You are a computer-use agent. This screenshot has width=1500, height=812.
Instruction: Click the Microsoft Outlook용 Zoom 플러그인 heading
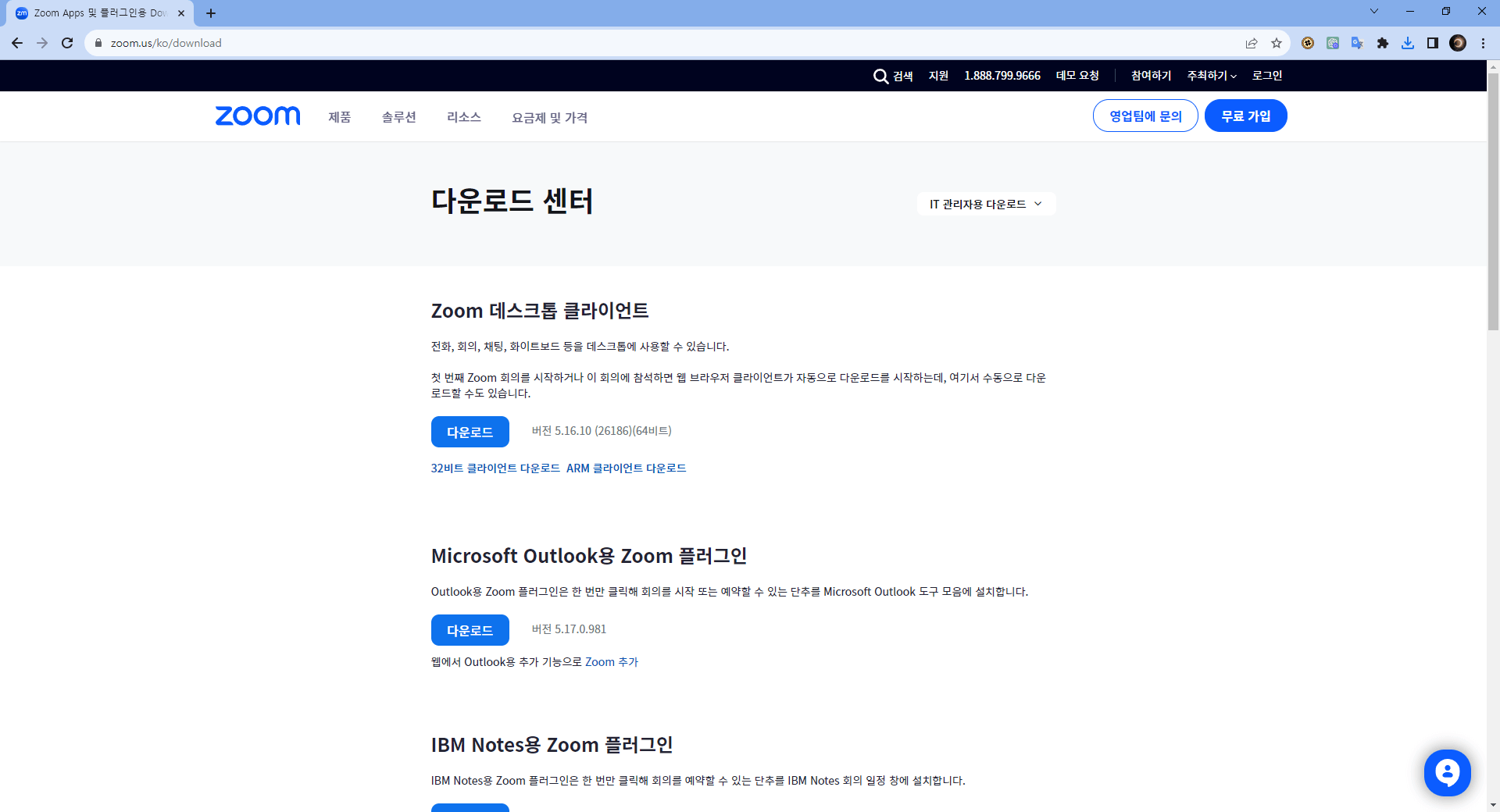[x=589, y=556]
